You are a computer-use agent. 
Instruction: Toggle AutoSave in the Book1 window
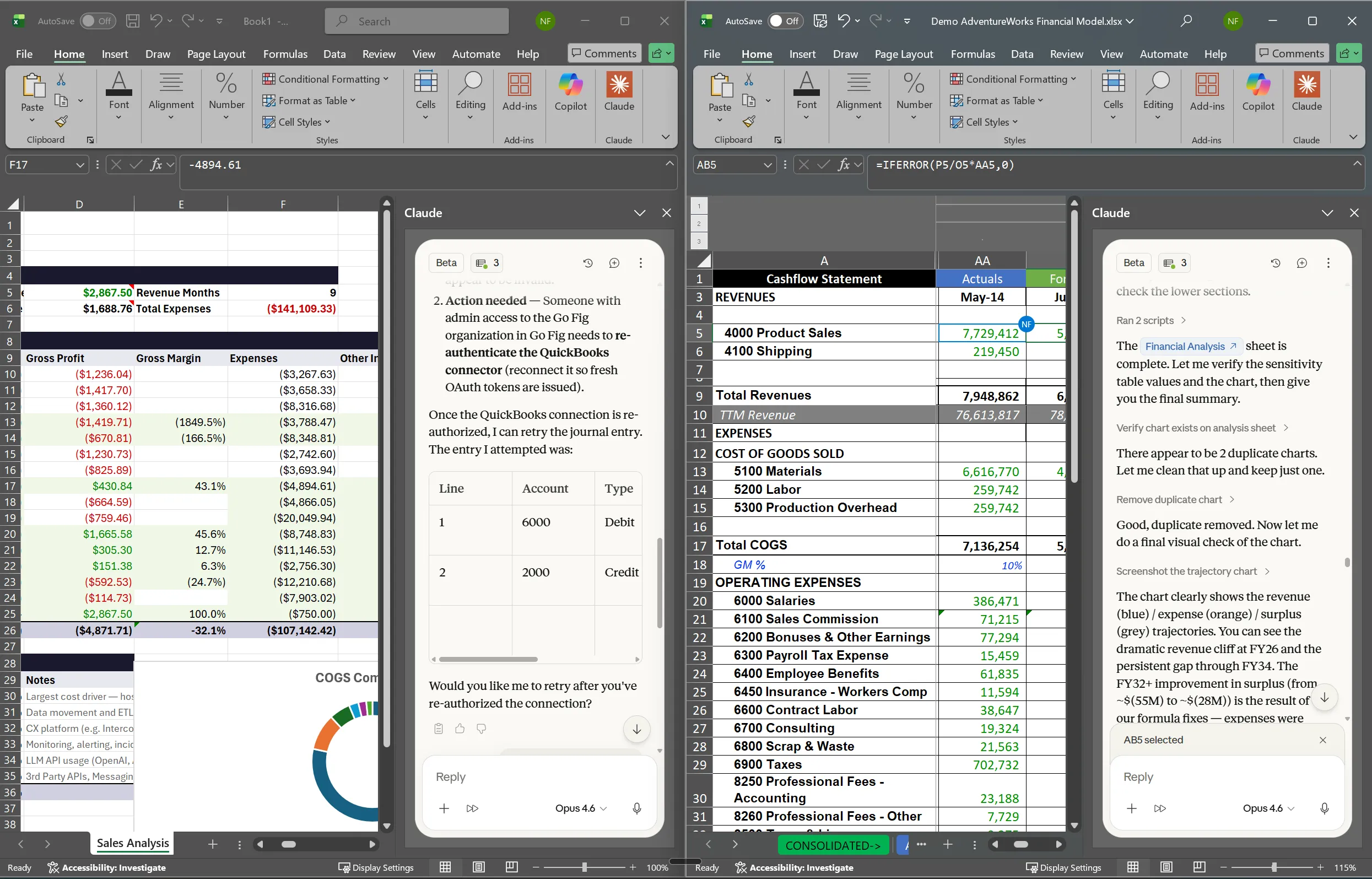click(97, 21)
